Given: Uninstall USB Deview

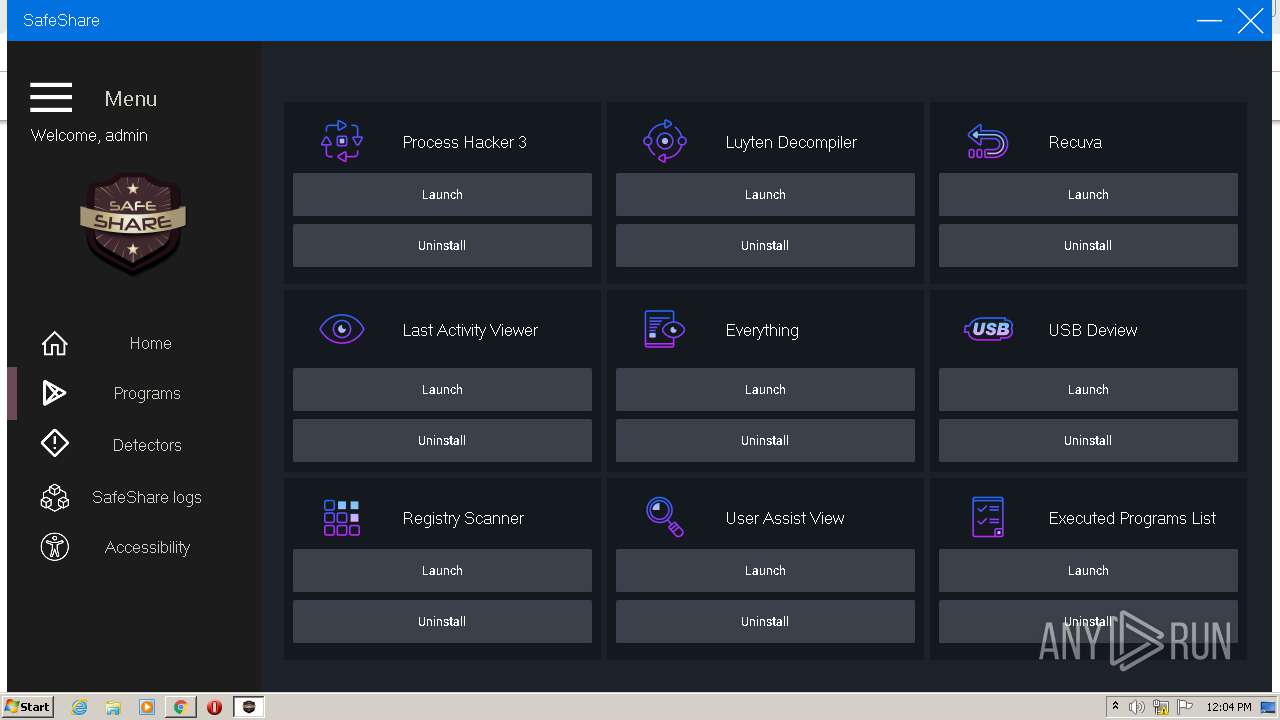Looking at the screenshot, I should pyautogui.click(x=1088, y=440).
